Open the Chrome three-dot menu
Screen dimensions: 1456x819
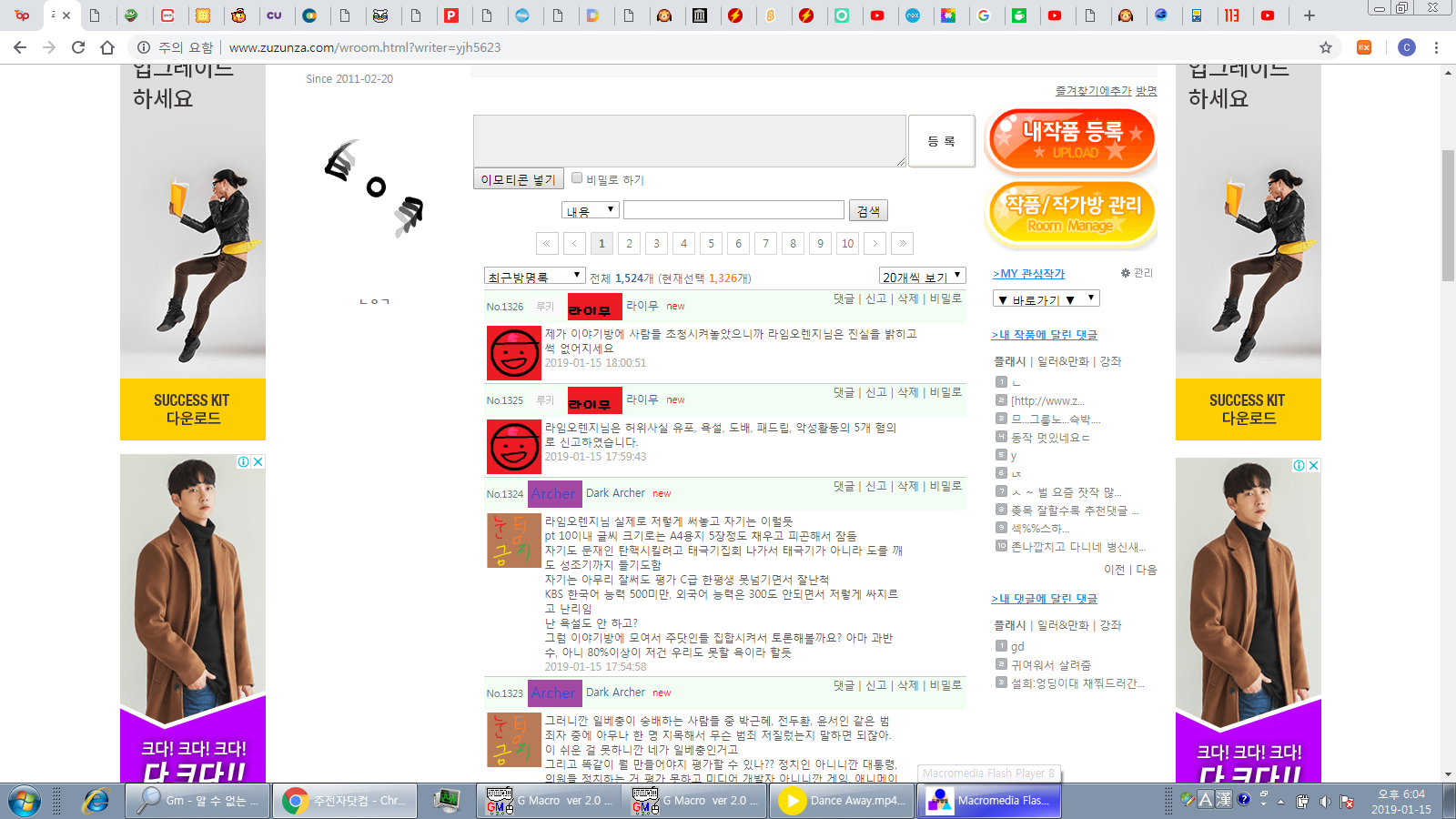click(1437, 47)
